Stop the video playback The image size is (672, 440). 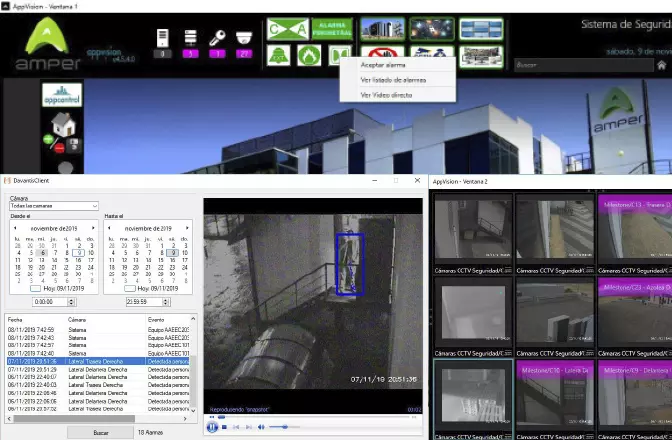[224, 427]
